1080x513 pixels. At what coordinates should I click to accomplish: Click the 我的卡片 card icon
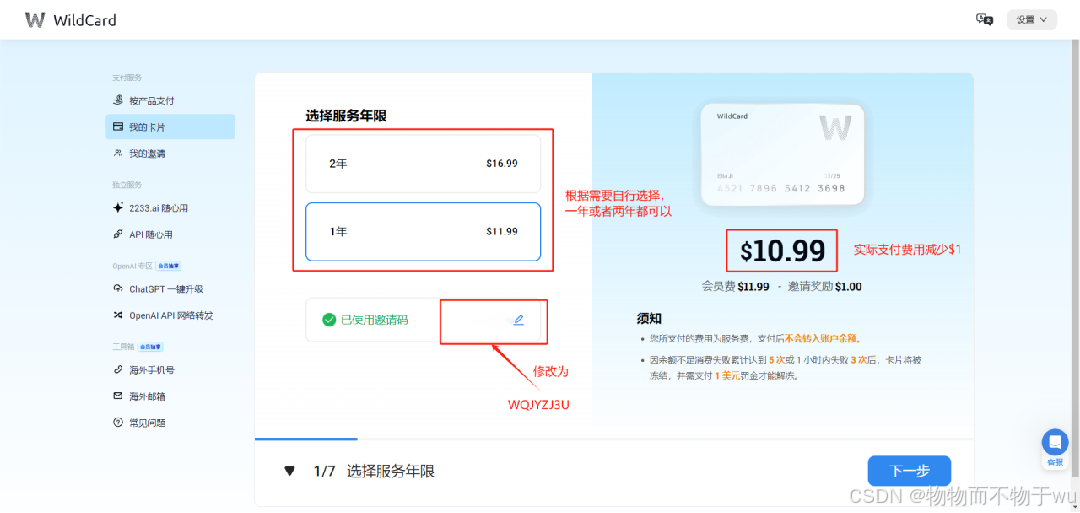(117, 127)
